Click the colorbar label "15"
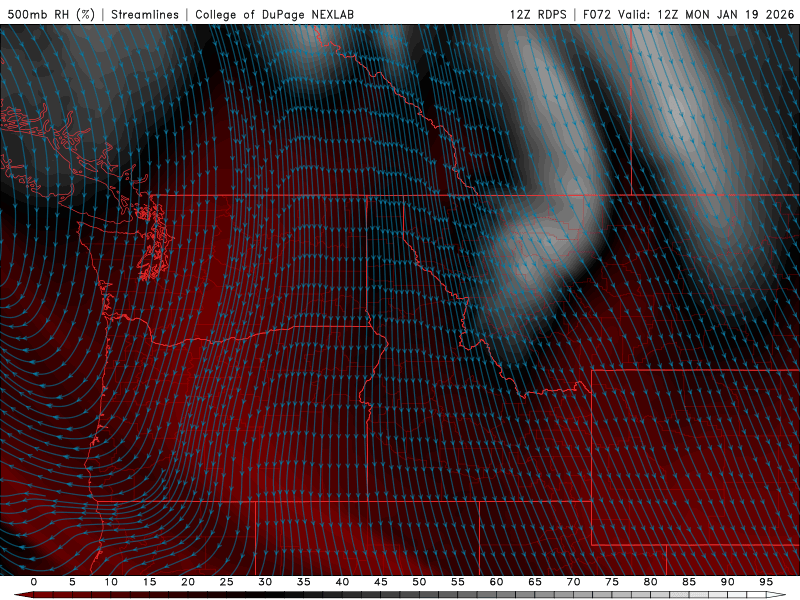Image resolution: width=800 pixels, height=600 pixels. point(149,582)
